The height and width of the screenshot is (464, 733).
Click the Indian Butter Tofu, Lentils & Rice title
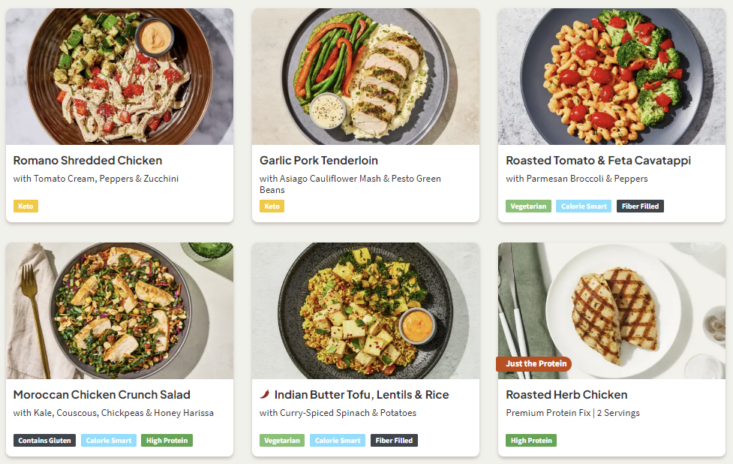[371, 395]
